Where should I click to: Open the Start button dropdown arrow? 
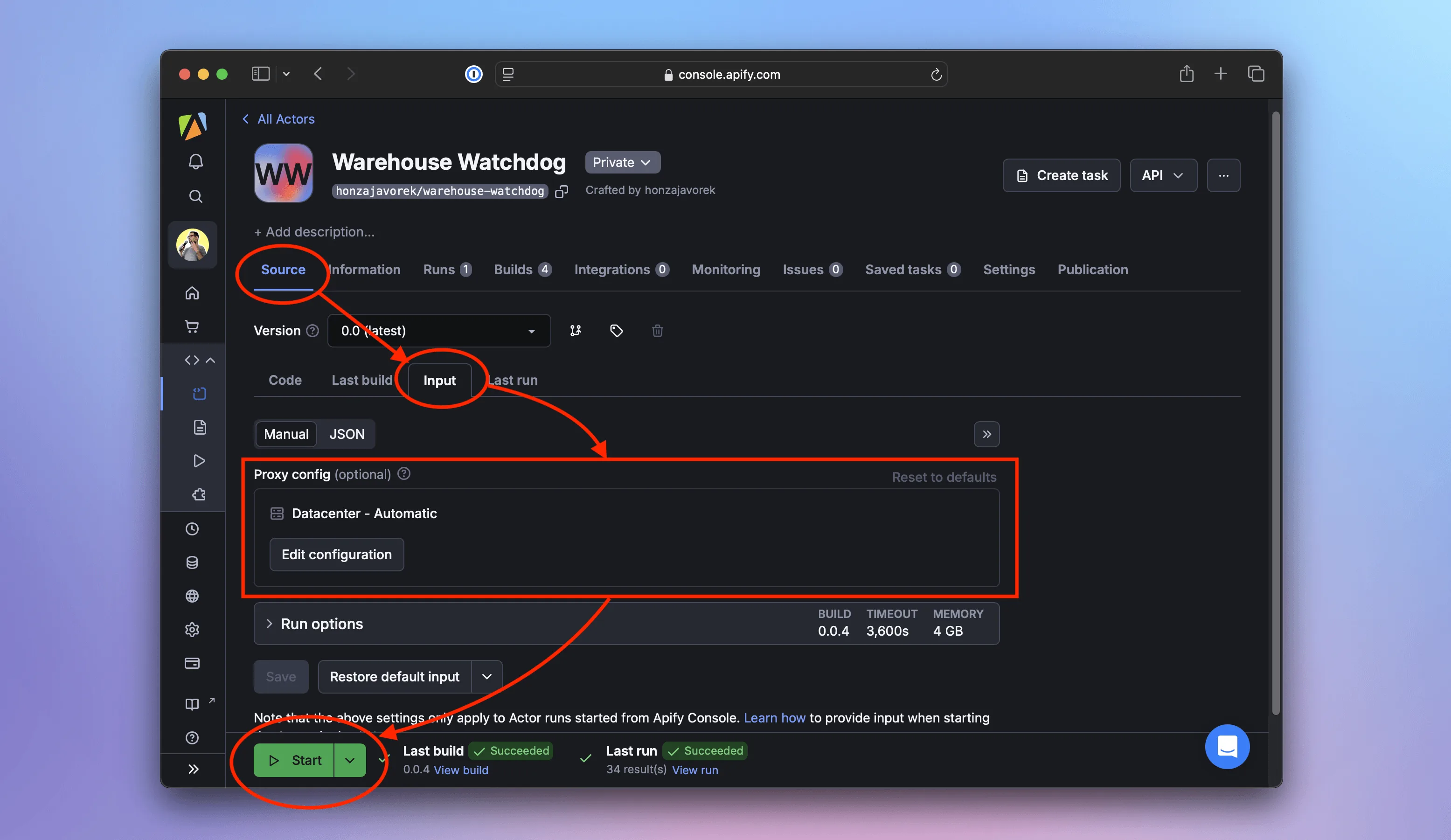(349, 760)
